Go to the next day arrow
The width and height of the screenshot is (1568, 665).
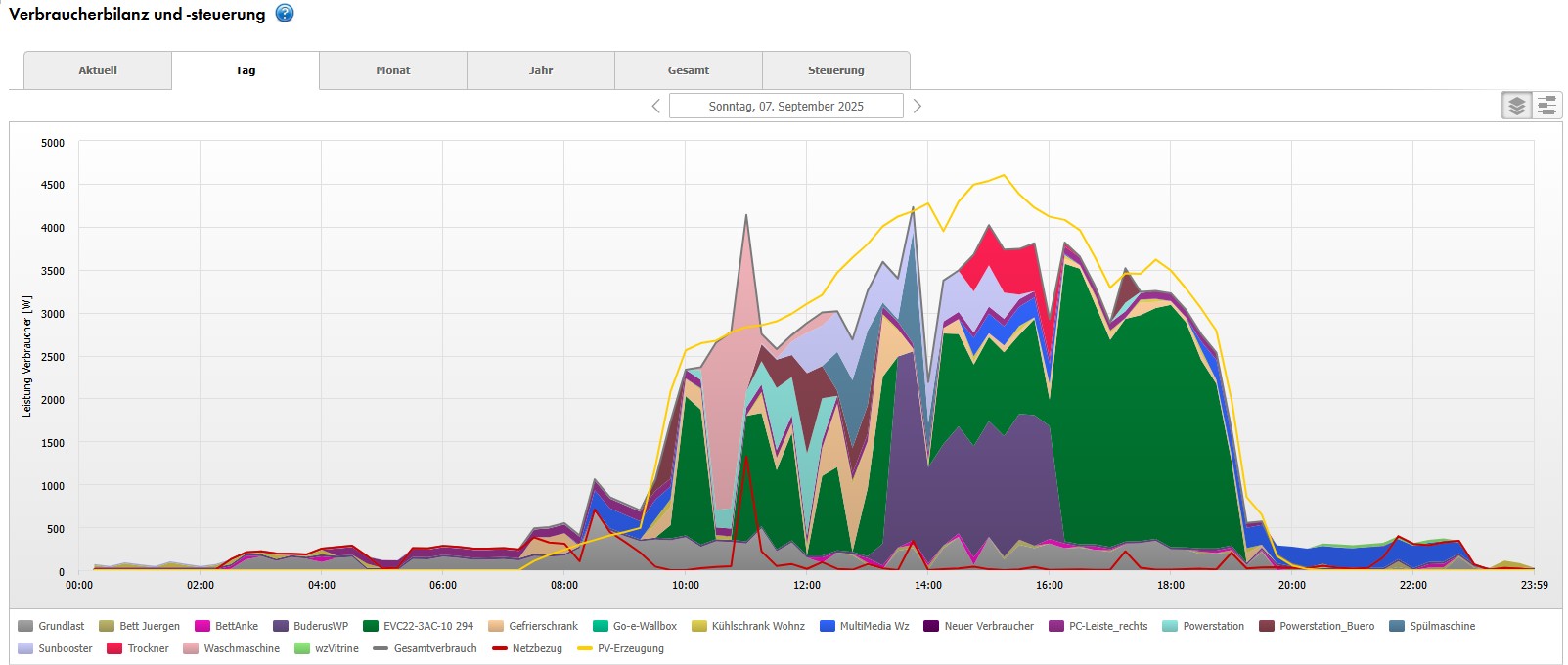[x=917, y=106]
